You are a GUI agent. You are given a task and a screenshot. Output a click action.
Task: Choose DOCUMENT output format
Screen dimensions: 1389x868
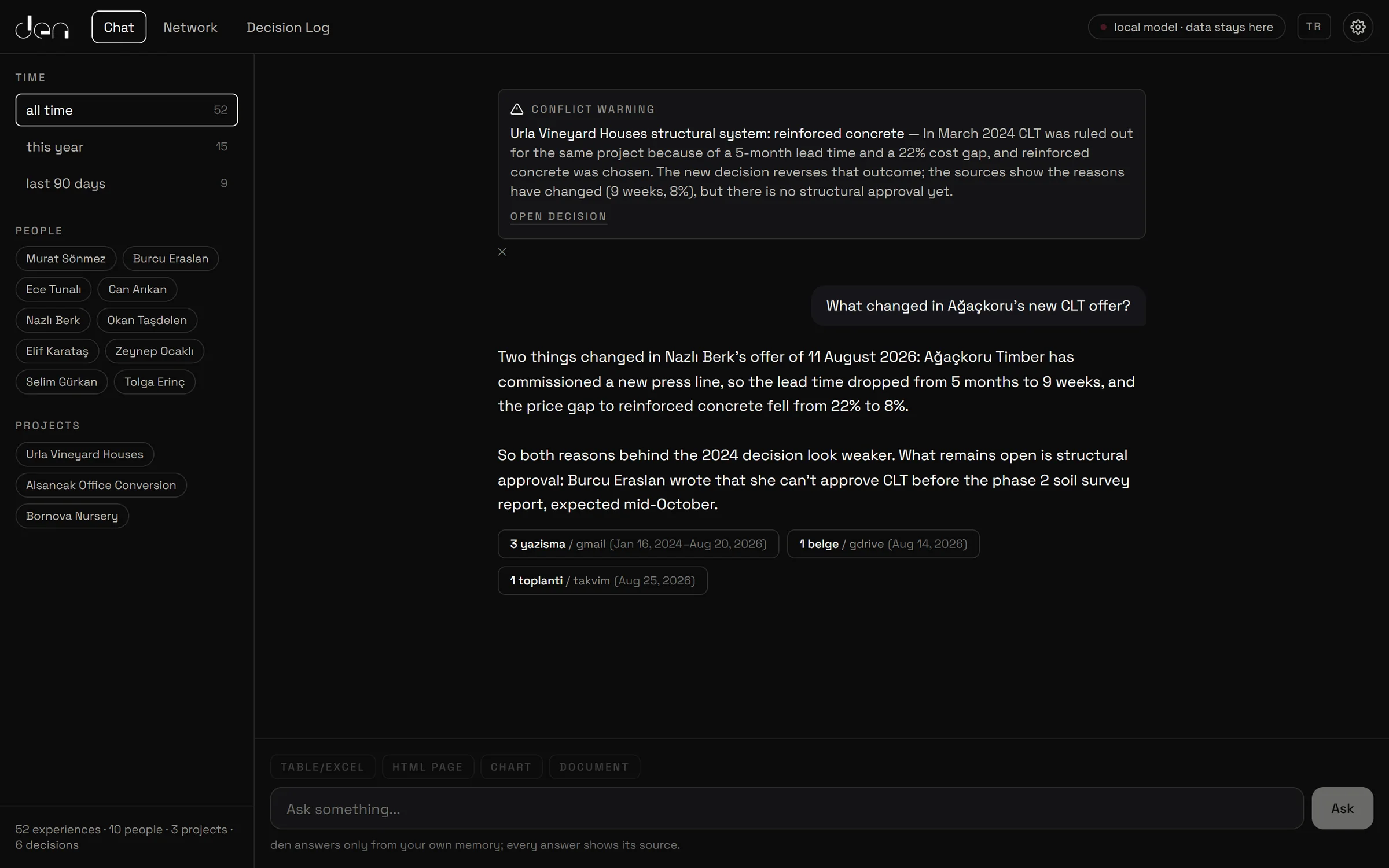[x=594, y=767]
